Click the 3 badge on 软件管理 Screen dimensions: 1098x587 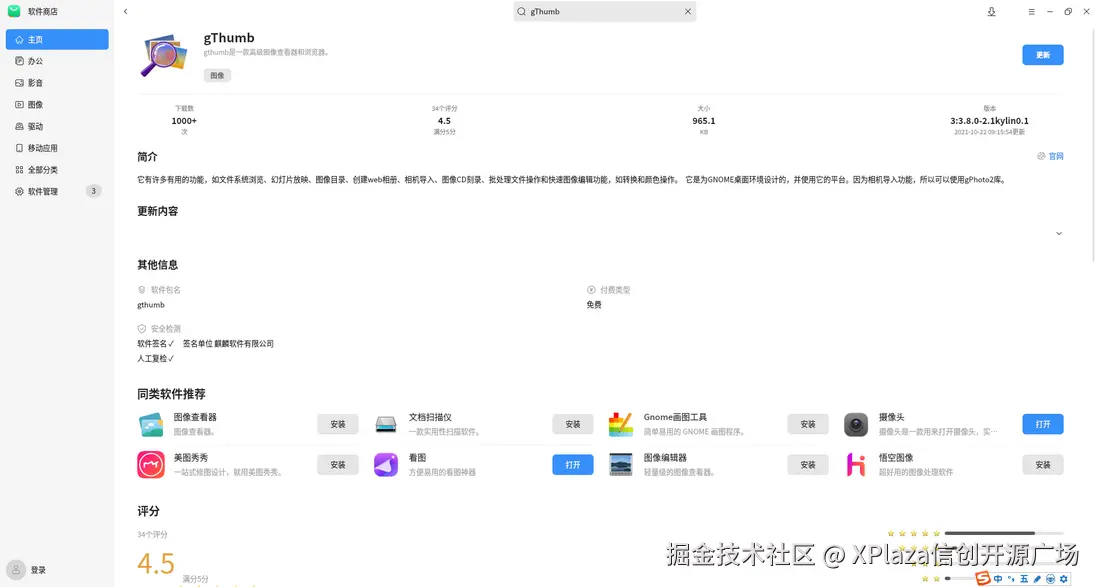93,191
